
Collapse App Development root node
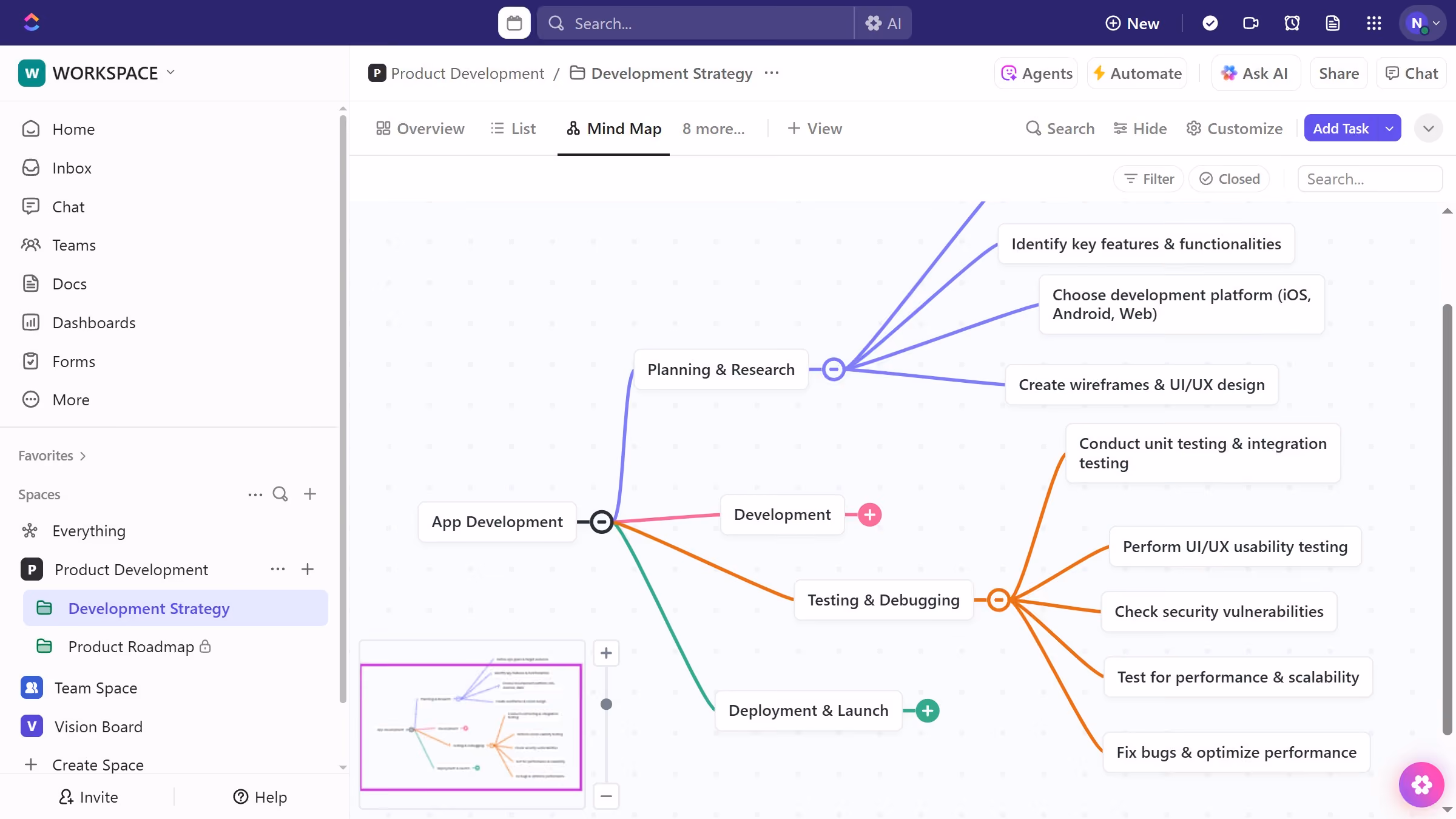(x=601, y=522)
